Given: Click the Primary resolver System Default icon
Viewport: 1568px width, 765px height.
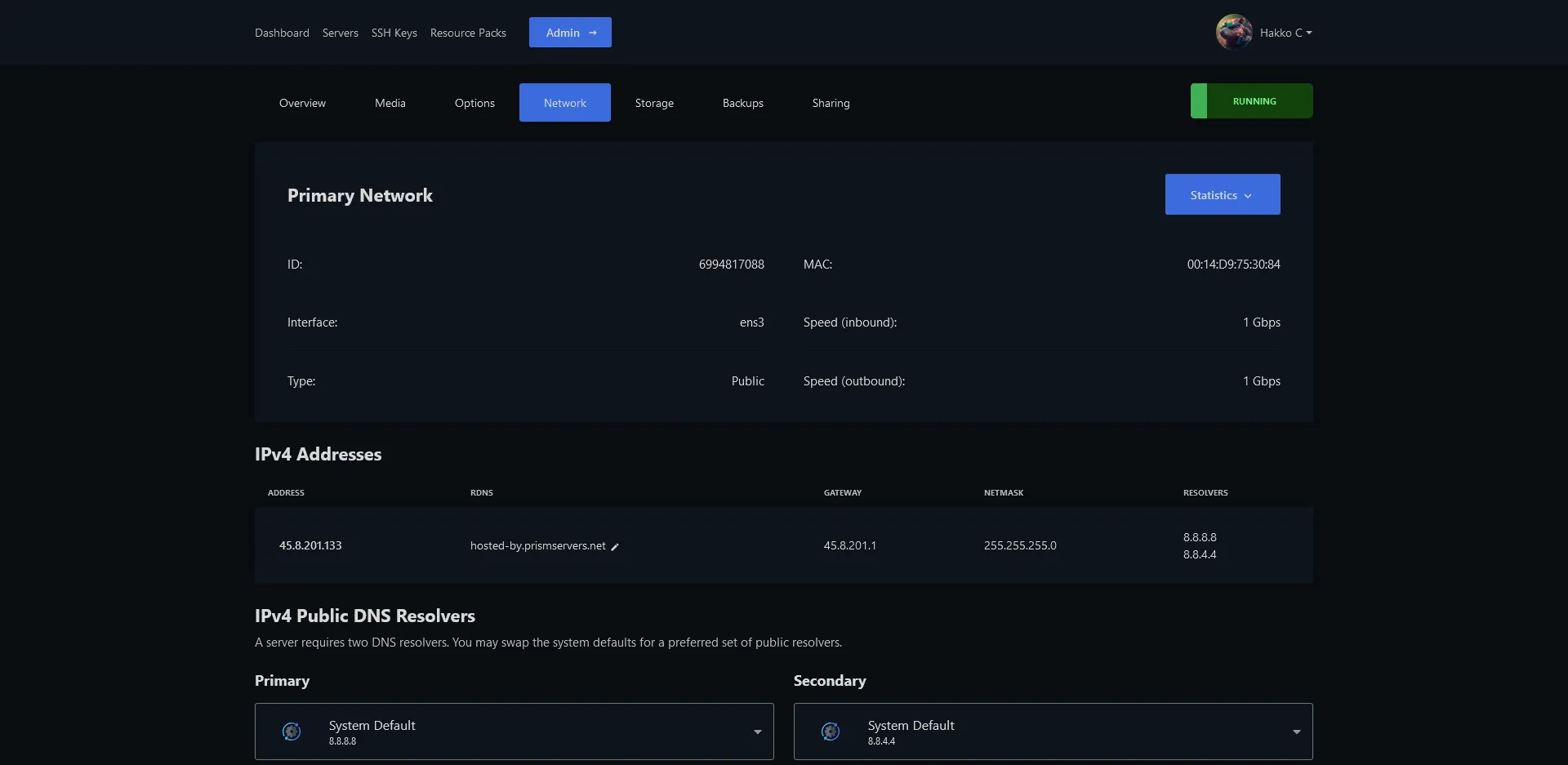Looking at the screenshot, I should [x=292, y=732].
